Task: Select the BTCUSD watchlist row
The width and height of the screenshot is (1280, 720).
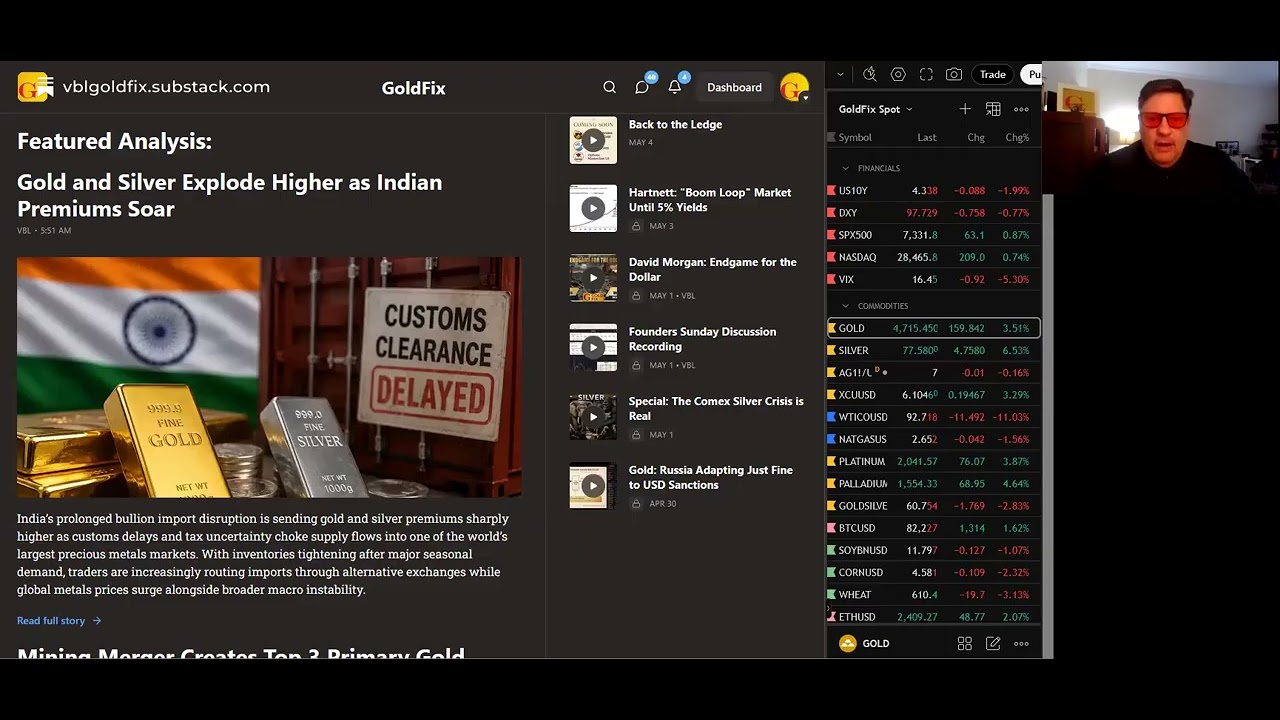Action: [x=933, y=528]
